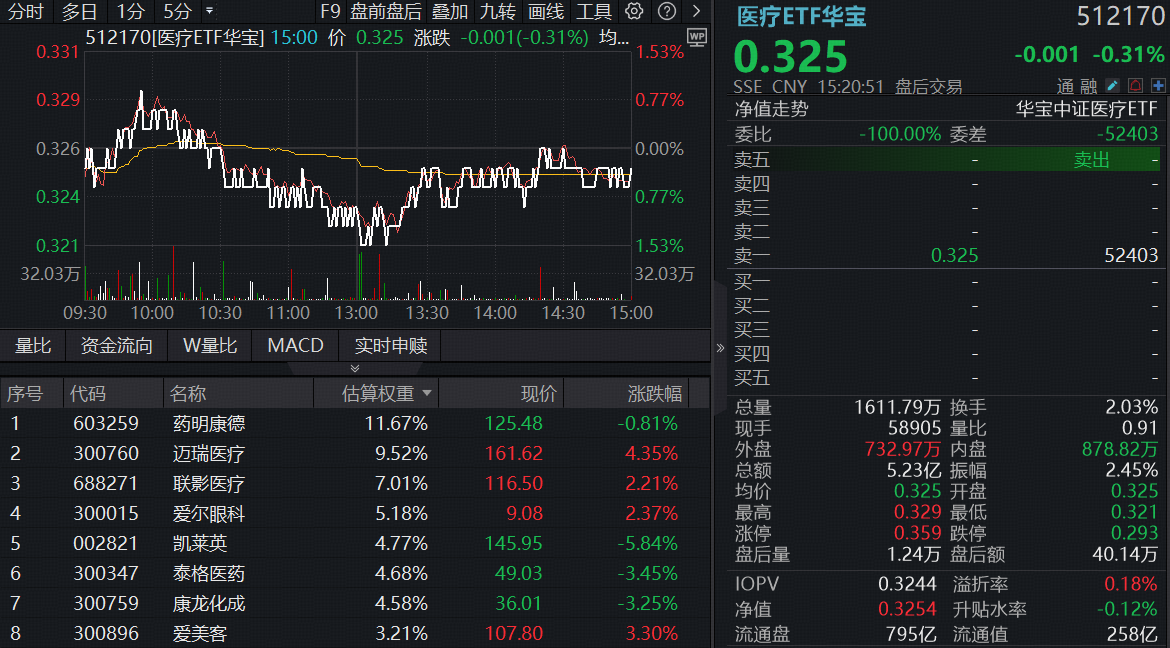This screenshot has width=1170, height=648.
Task: Collapse side panel with double-arrow handle
Action: (720, 347)
